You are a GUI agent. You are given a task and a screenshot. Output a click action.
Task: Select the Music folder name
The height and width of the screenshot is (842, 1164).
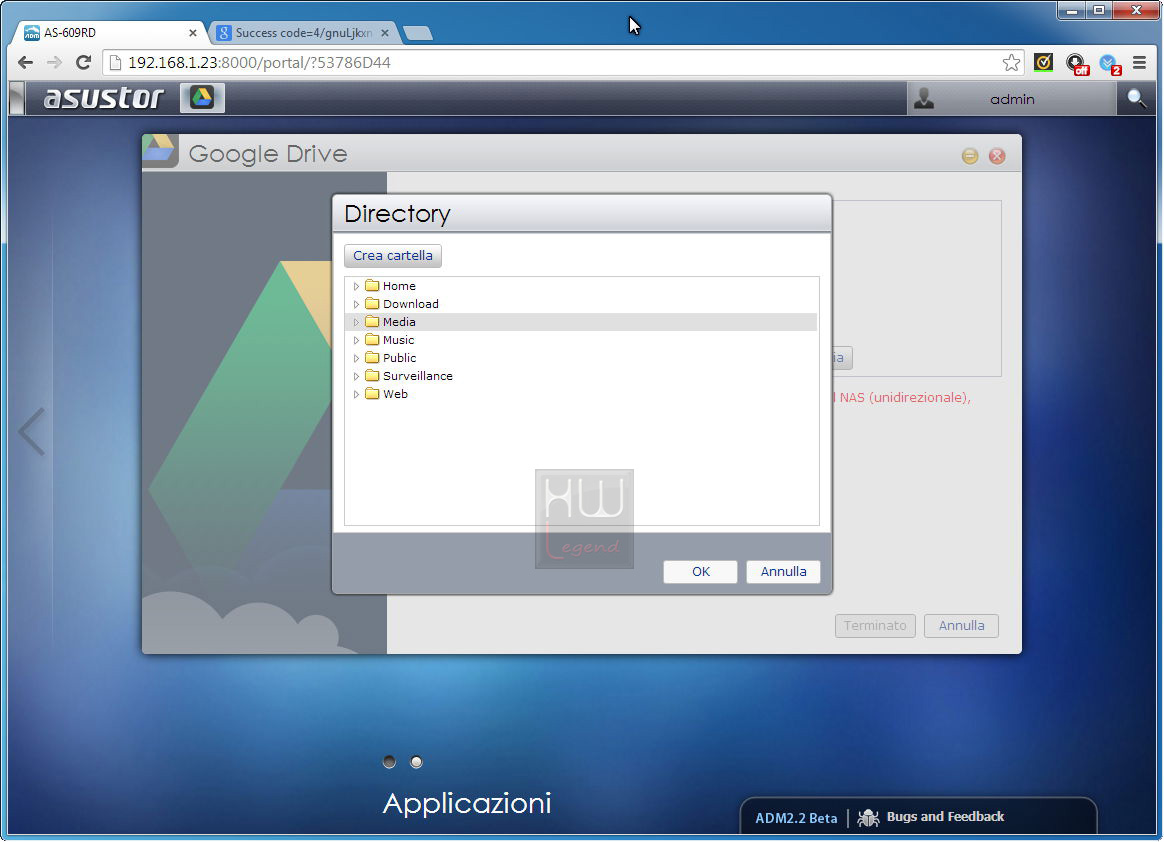point(399,340)
